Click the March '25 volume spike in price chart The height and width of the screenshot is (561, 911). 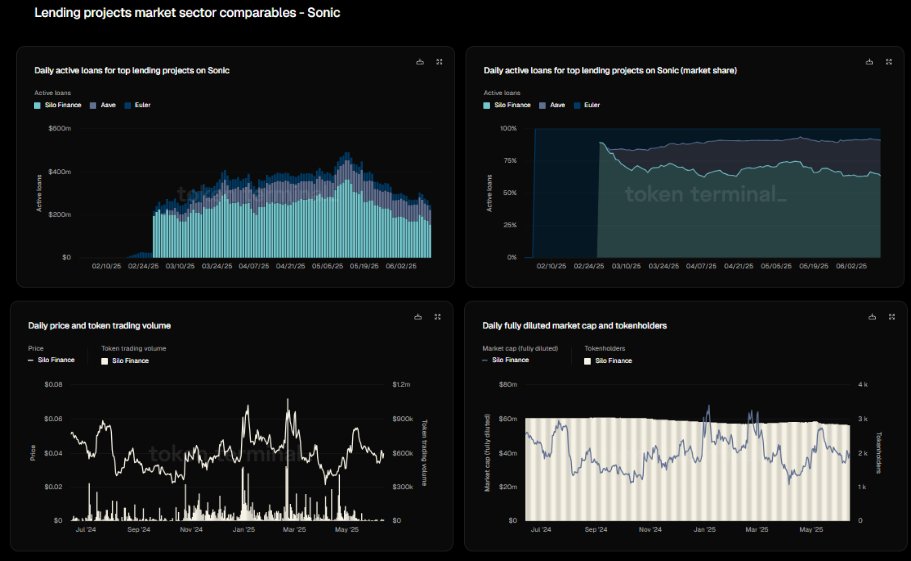287,494
